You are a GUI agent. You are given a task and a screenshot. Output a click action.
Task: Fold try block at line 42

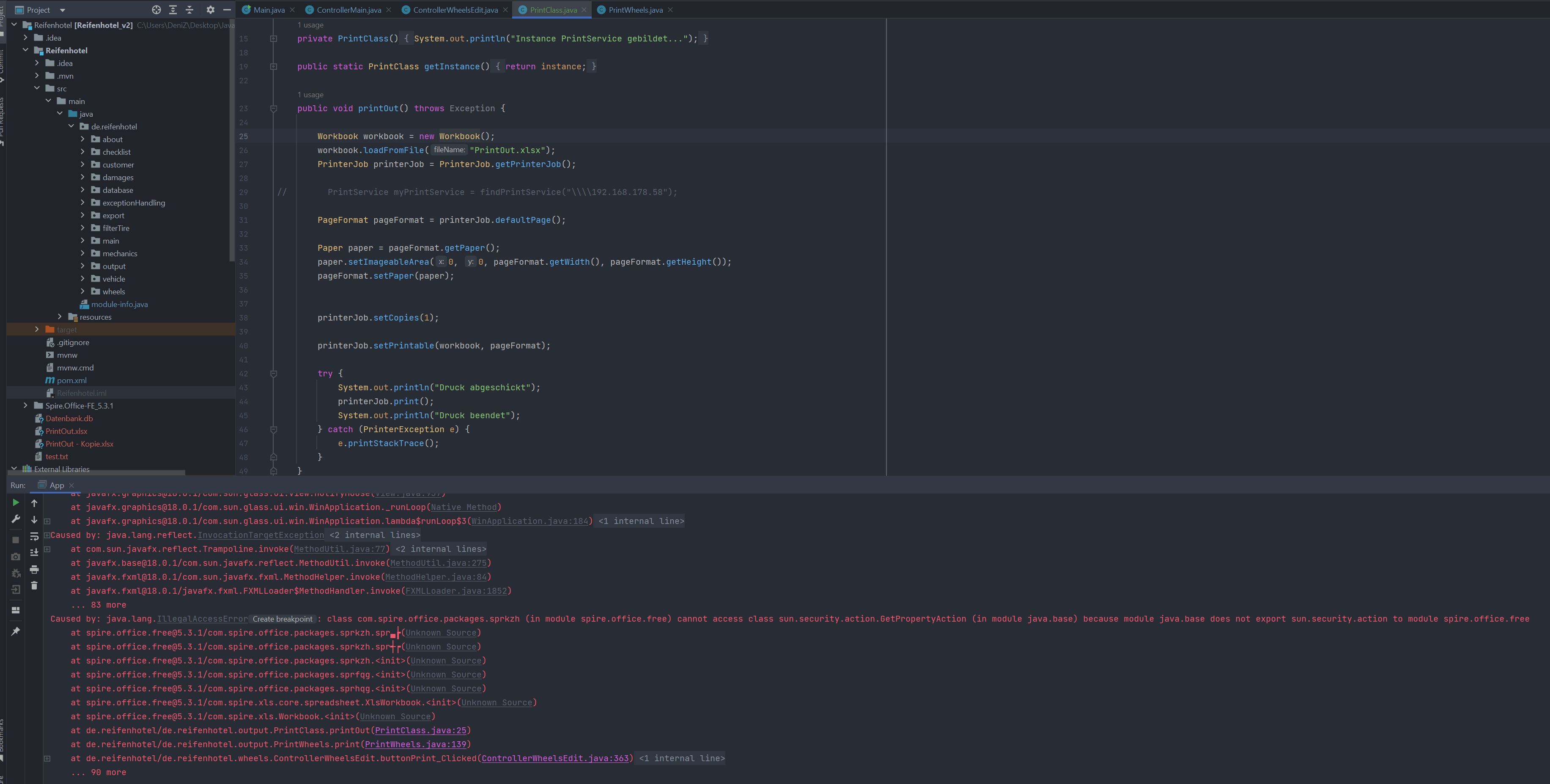pos(274,374)
